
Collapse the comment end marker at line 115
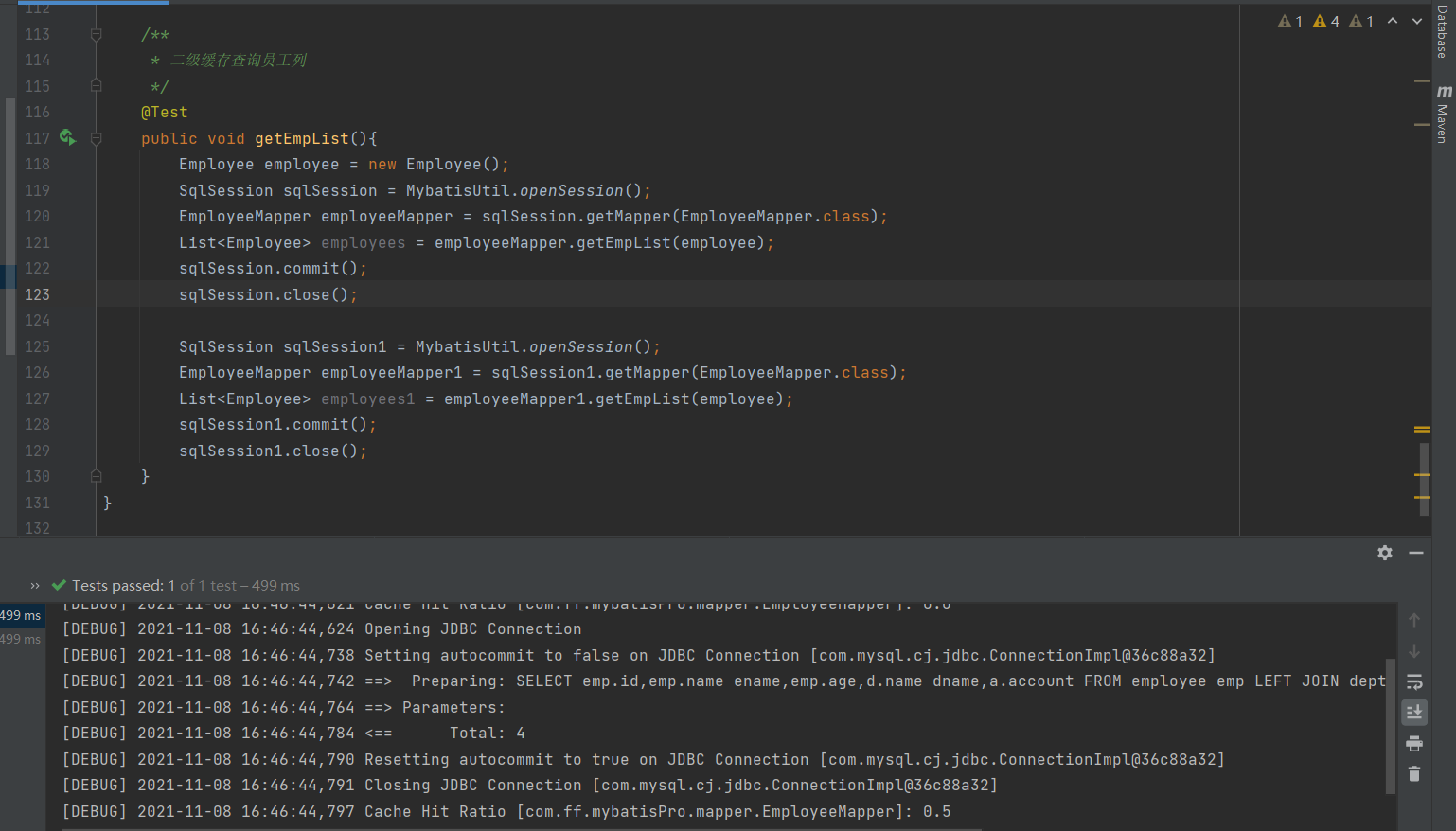tap(96, 85)
